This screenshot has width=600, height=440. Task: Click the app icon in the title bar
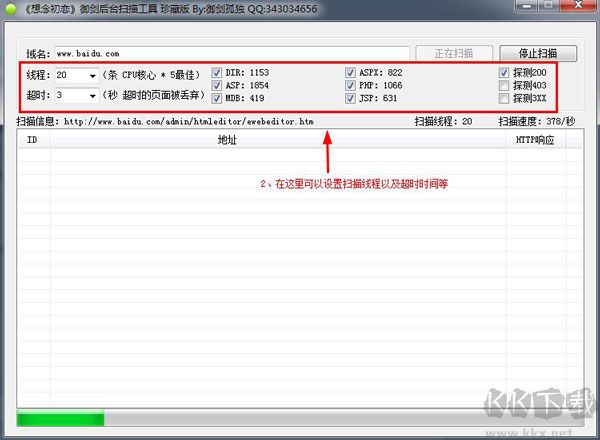[x=10, y=8]
